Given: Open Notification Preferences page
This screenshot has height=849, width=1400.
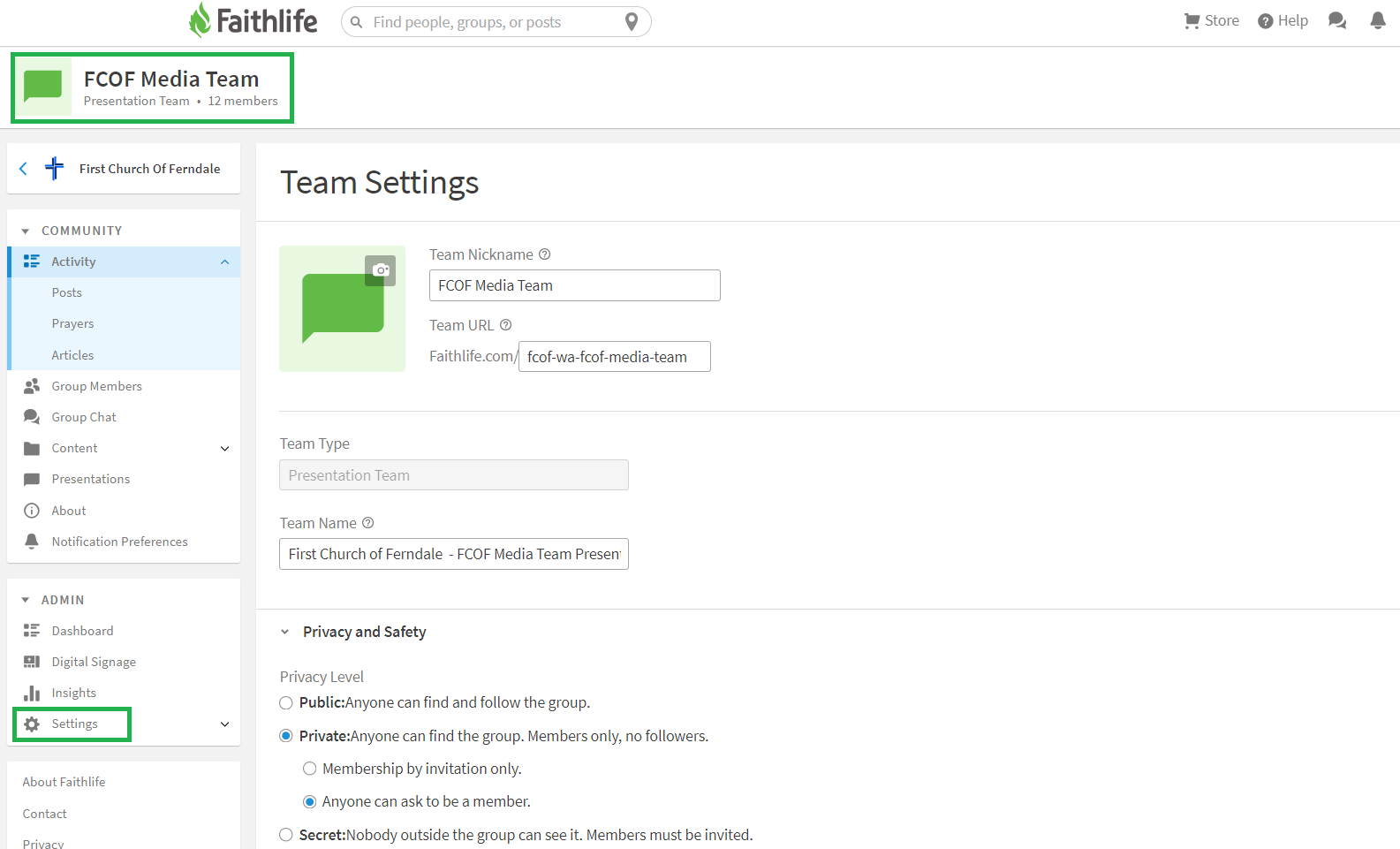Looking at the screenshot, I should 120,542.
